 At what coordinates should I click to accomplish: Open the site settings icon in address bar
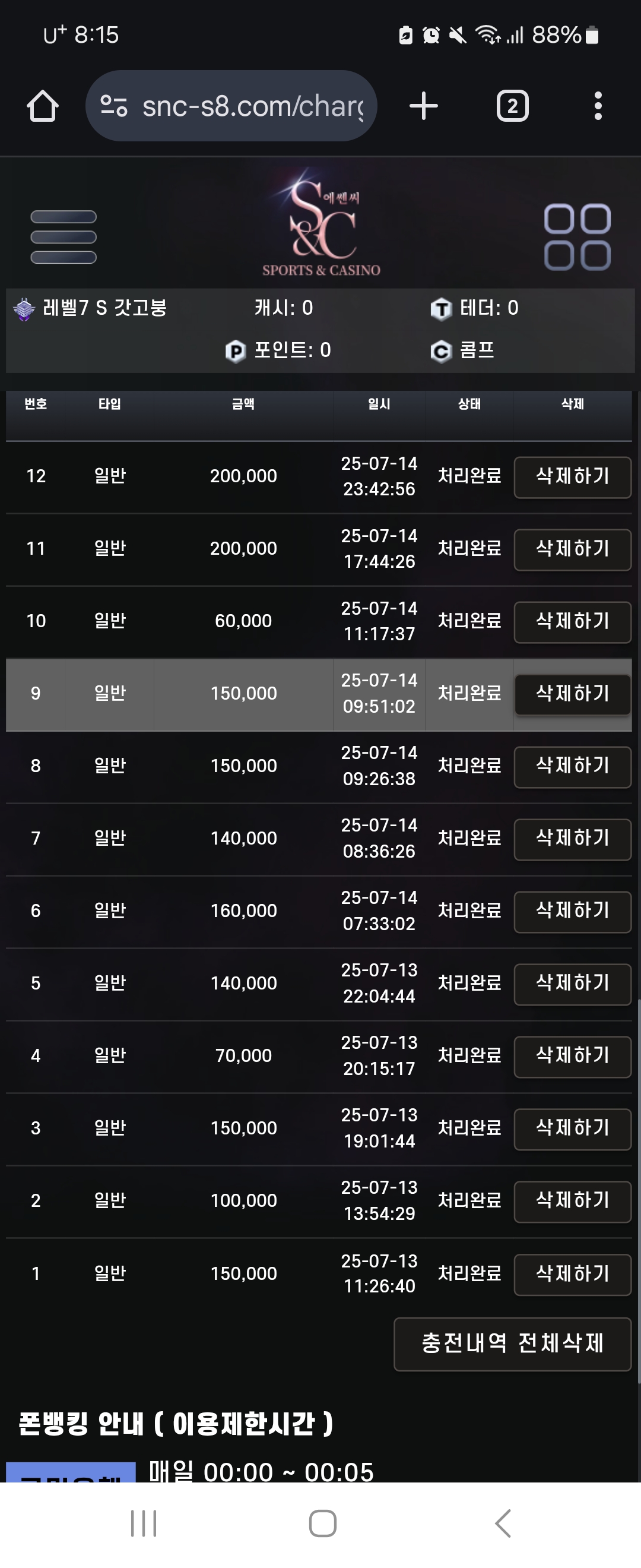pyautogui.click(x=114, y=106)
